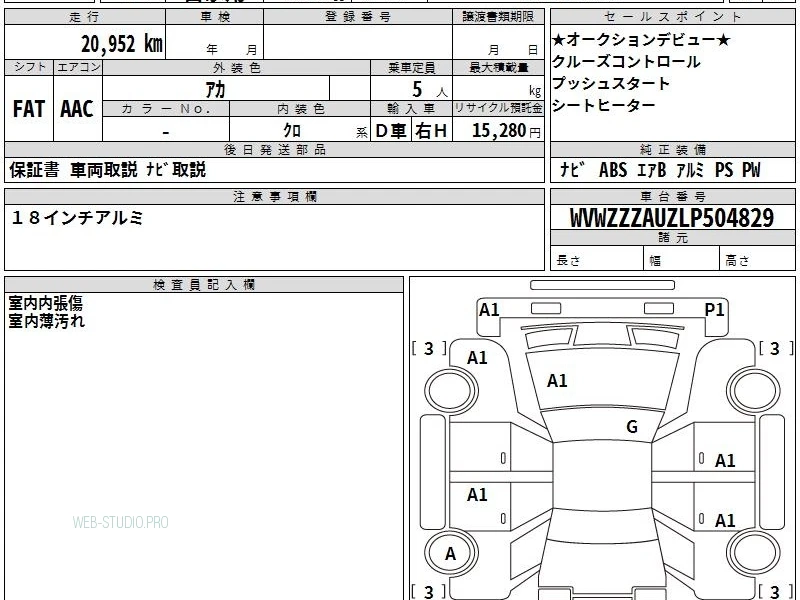Select the セールスポイント section header
The height and width of the screenshot is (600, 800).
[672, 17]
